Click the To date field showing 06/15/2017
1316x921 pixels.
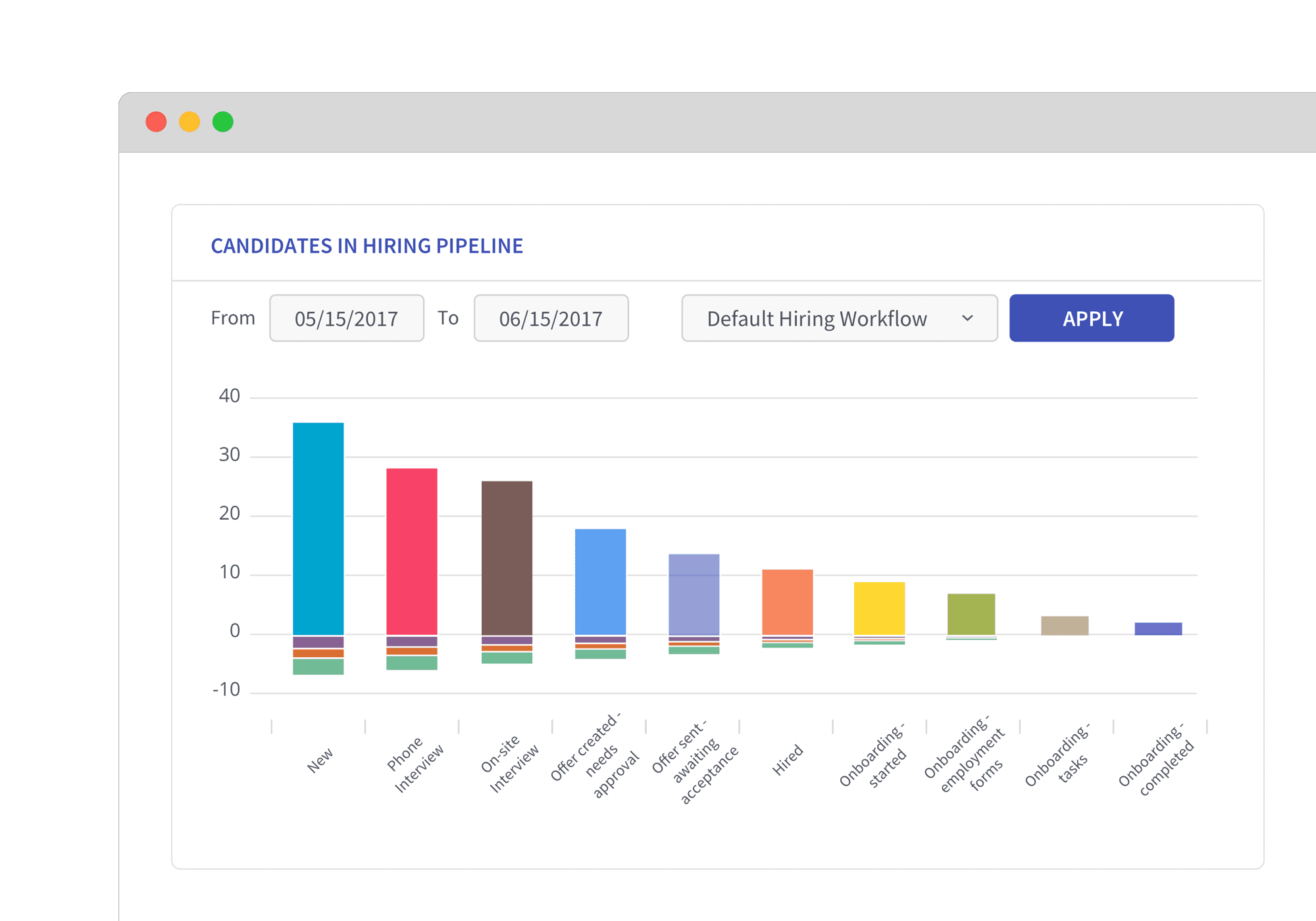pos(550,318)
